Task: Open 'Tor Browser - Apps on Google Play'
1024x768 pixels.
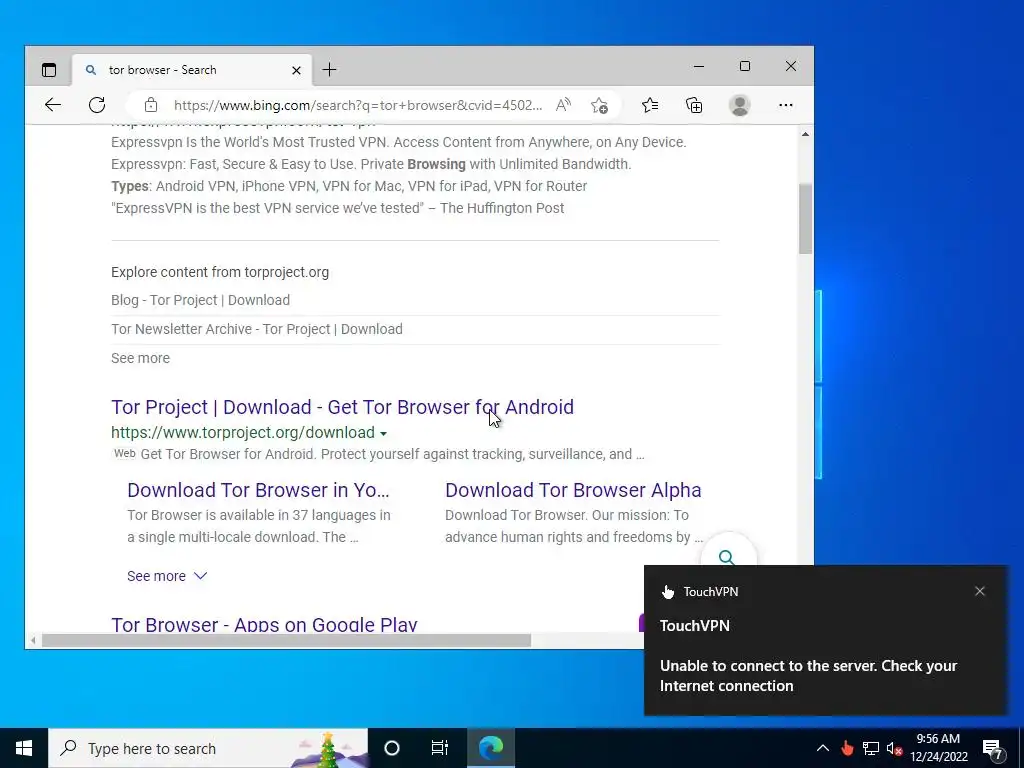Action: 264,624
